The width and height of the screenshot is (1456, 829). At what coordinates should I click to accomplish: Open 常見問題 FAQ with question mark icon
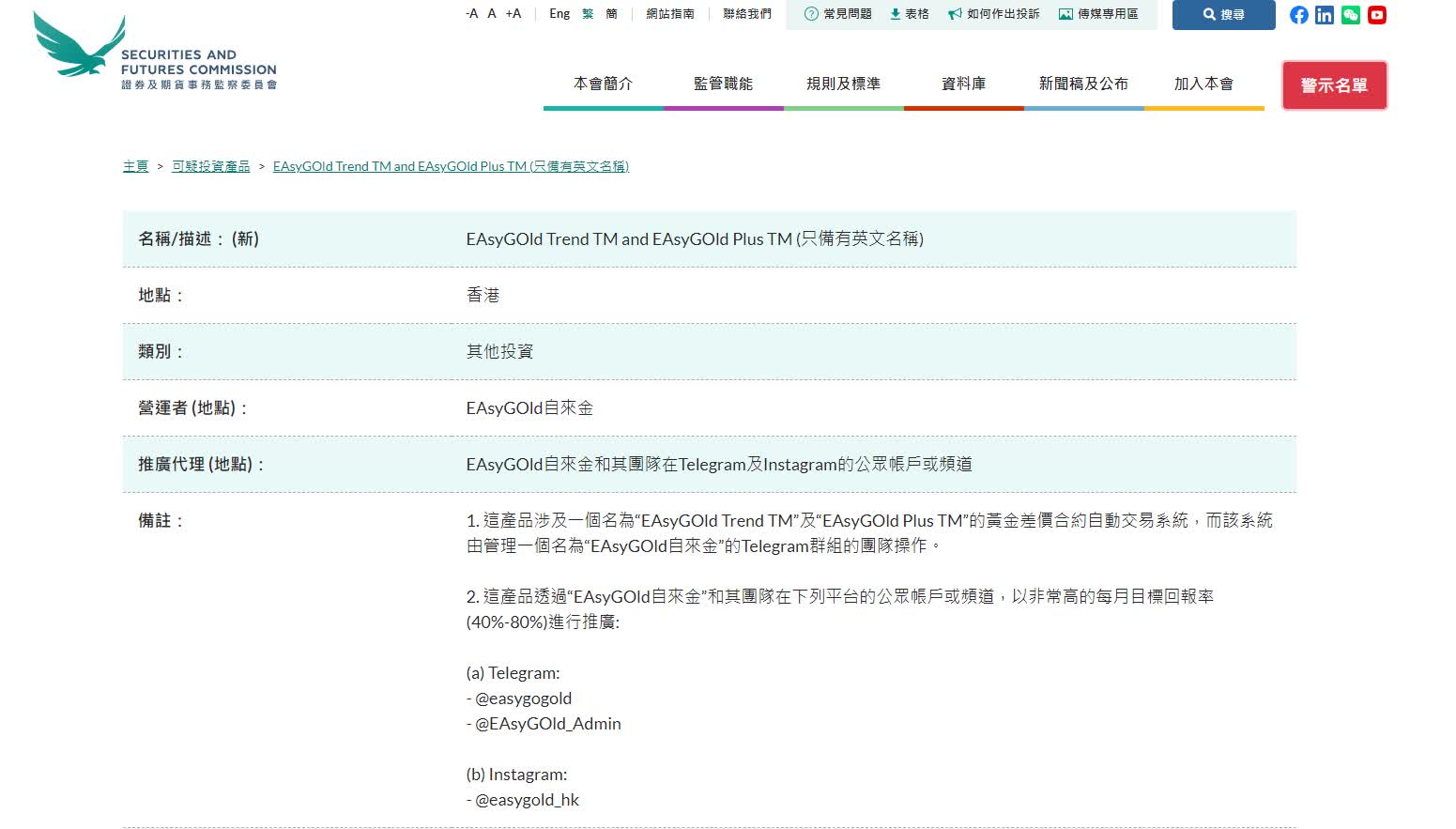tap(838, 14)
